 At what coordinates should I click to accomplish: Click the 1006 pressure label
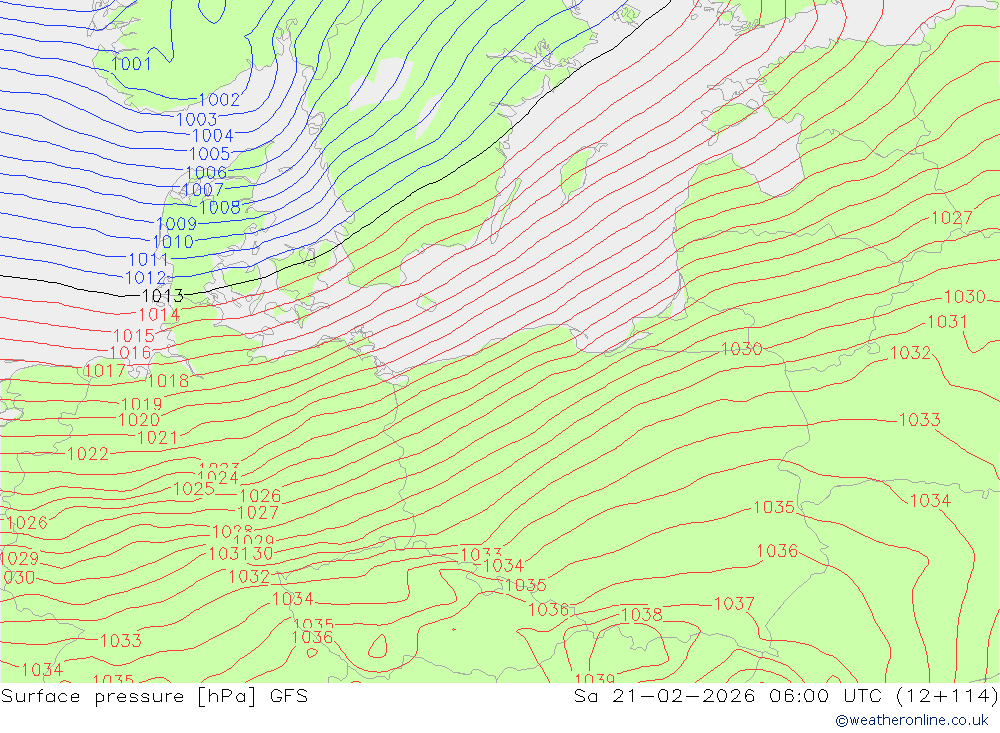(207, 172)
